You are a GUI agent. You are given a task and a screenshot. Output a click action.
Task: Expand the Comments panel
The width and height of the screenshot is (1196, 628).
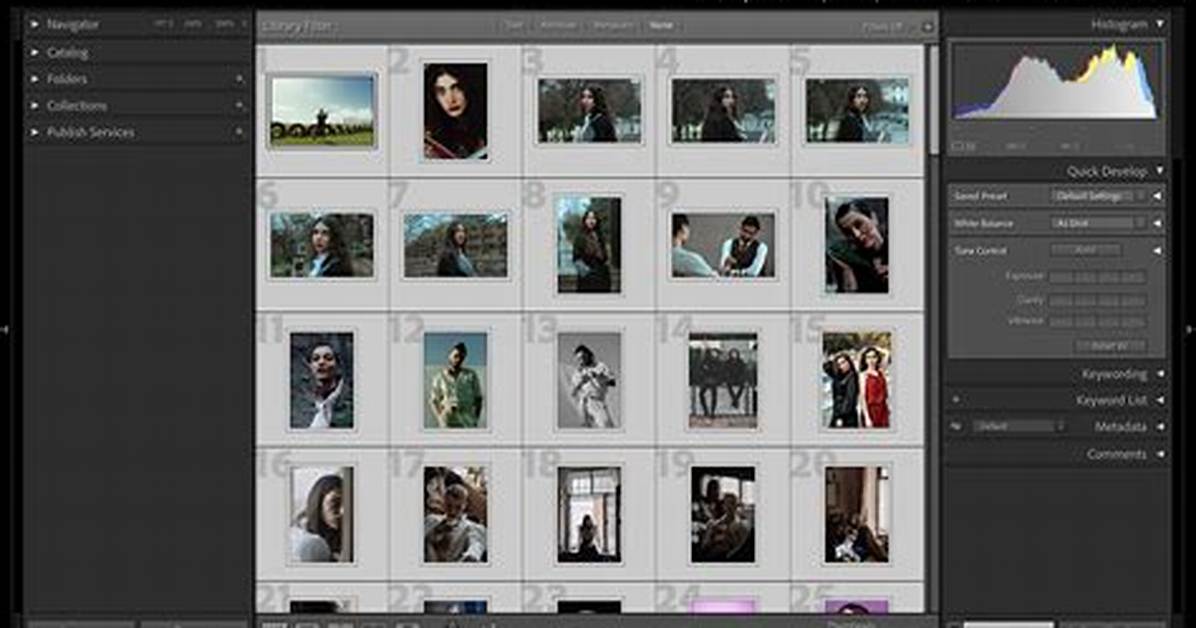click(x=1160, y=454)
